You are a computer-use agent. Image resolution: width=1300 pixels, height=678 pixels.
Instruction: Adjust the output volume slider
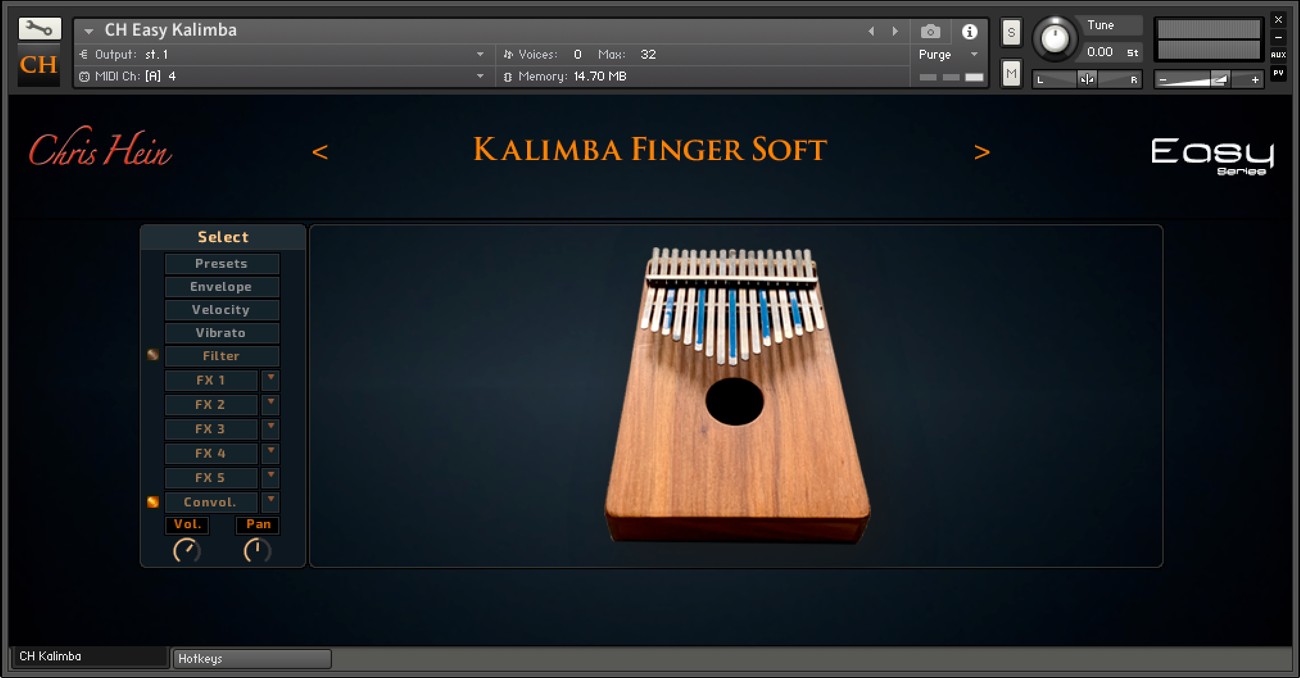click(1208, 79)
